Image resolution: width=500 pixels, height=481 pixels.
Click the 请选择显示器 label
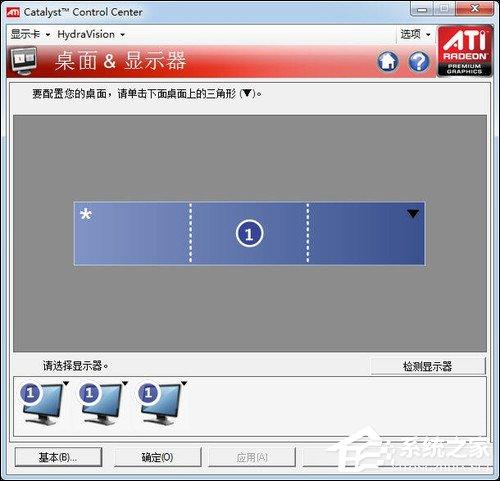pyautogui.click(x=75, y=366)
